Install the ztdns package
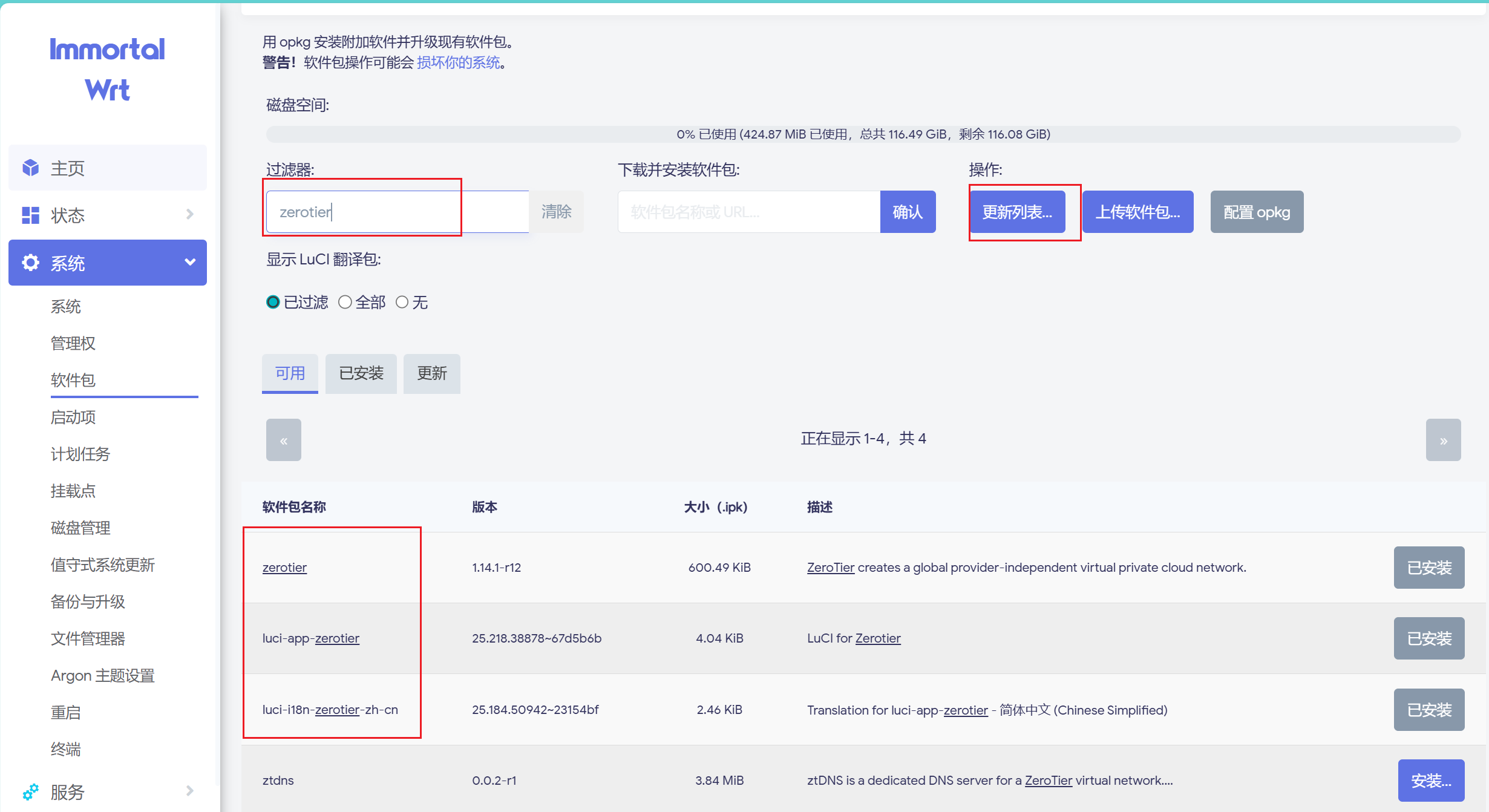The image size is (1489, 812). (x=1431, y=781)
